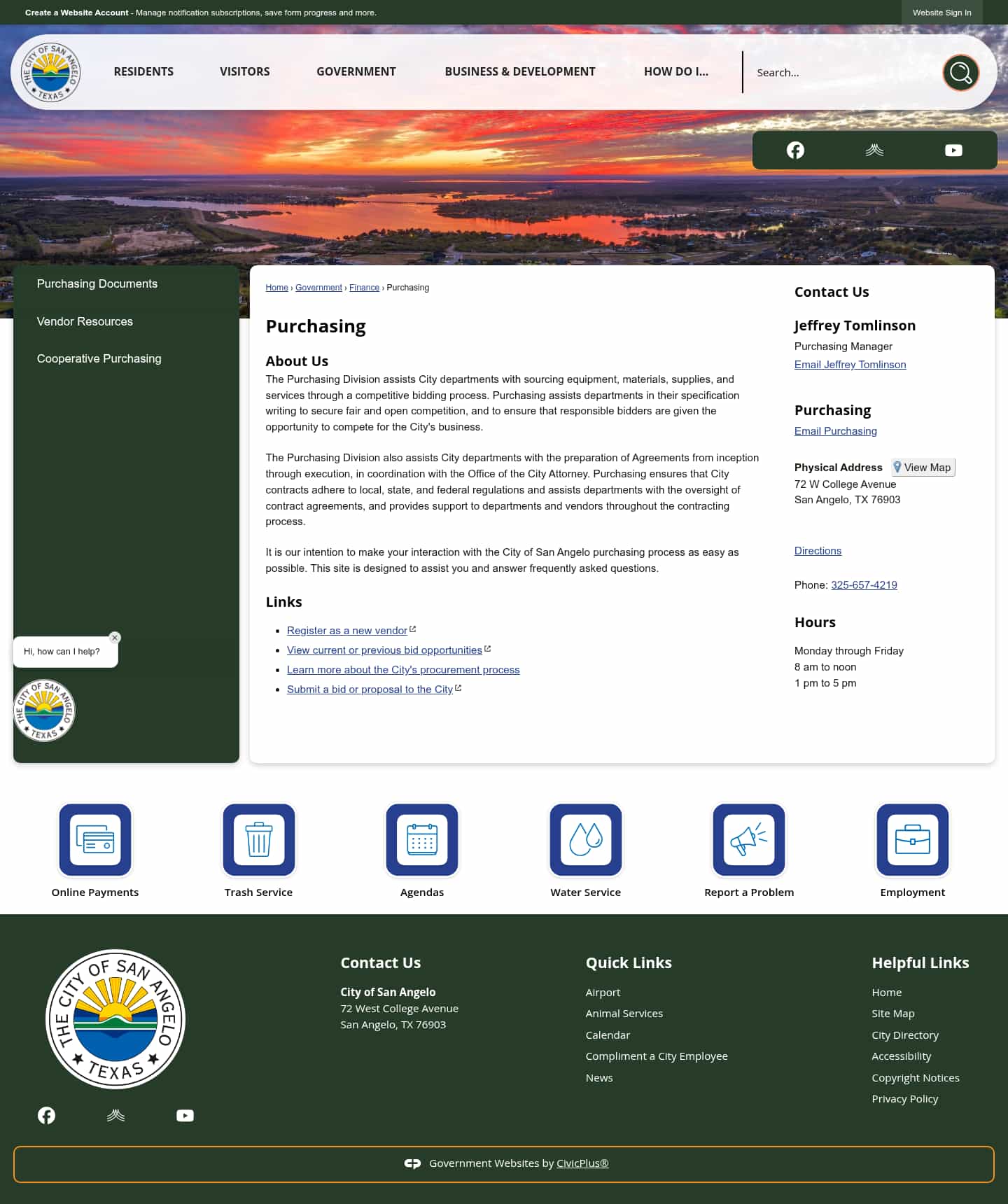Click the Finance breadcrumb link
1008x1204 pixels.
364,288
